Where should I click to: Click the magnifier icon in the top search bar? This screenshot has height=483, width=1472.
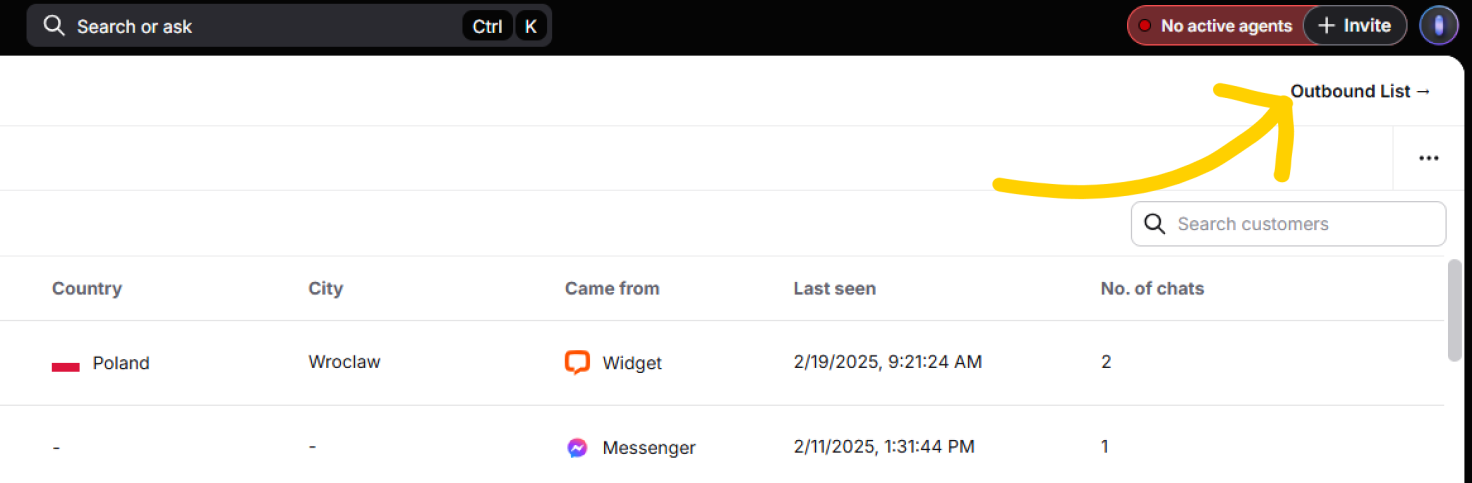[54, 26]
